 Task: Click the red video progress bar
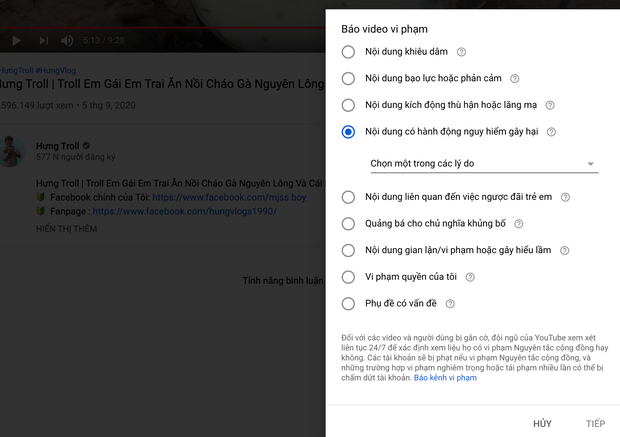(163, 28)
